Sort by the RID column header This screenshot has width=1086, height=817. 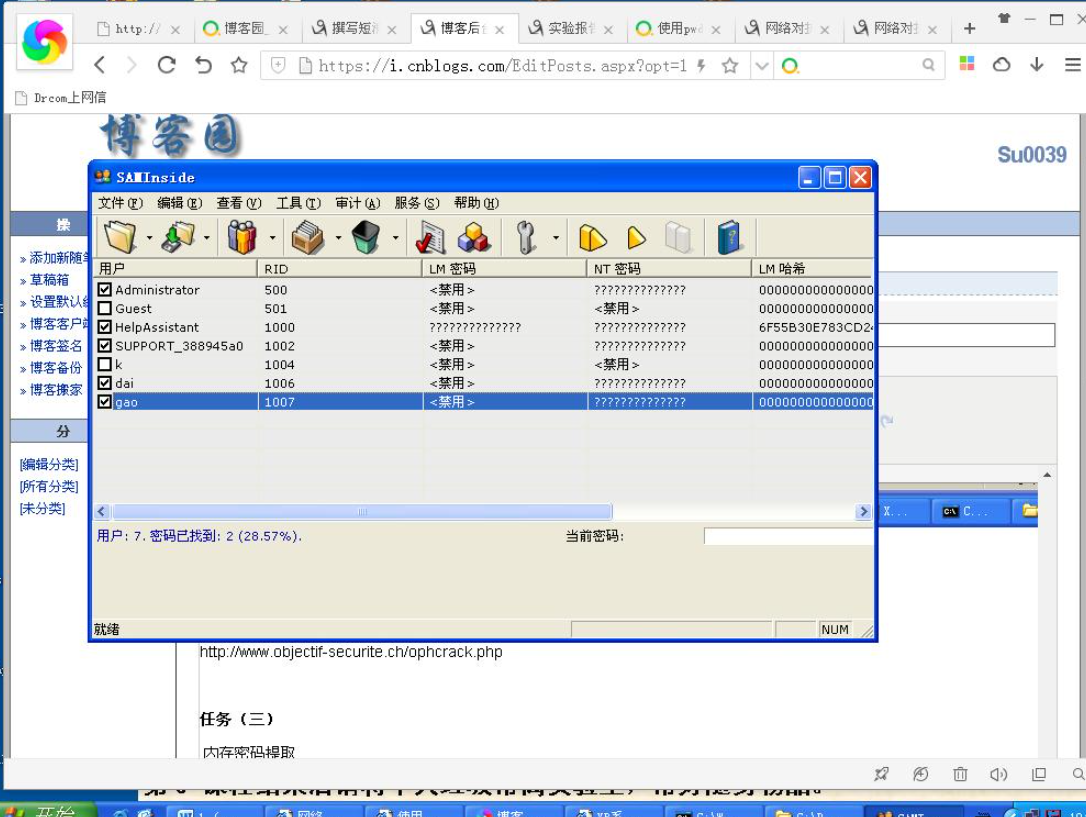339,269
